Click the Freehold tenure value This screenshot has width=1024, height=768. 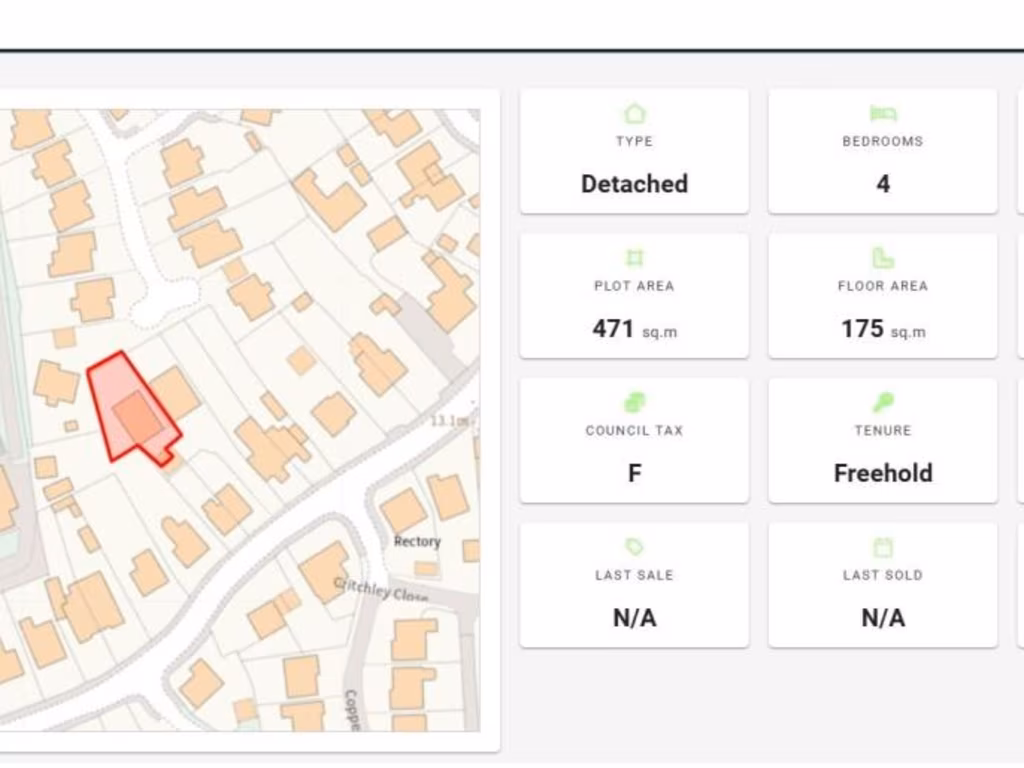coord(883,473)
